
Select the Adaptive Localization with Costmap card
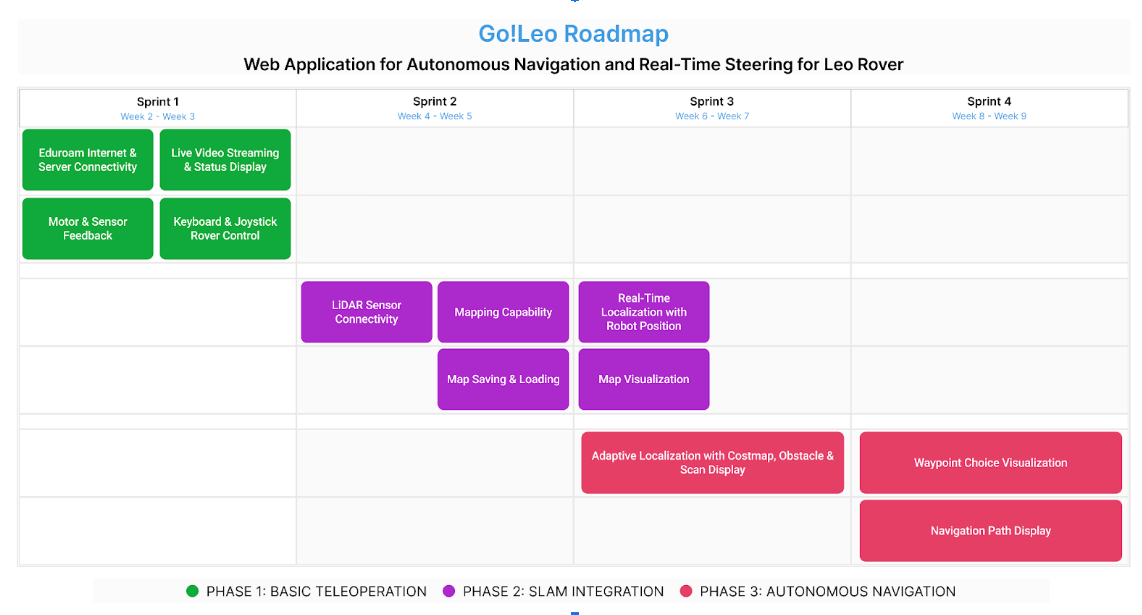coord(712,463)
